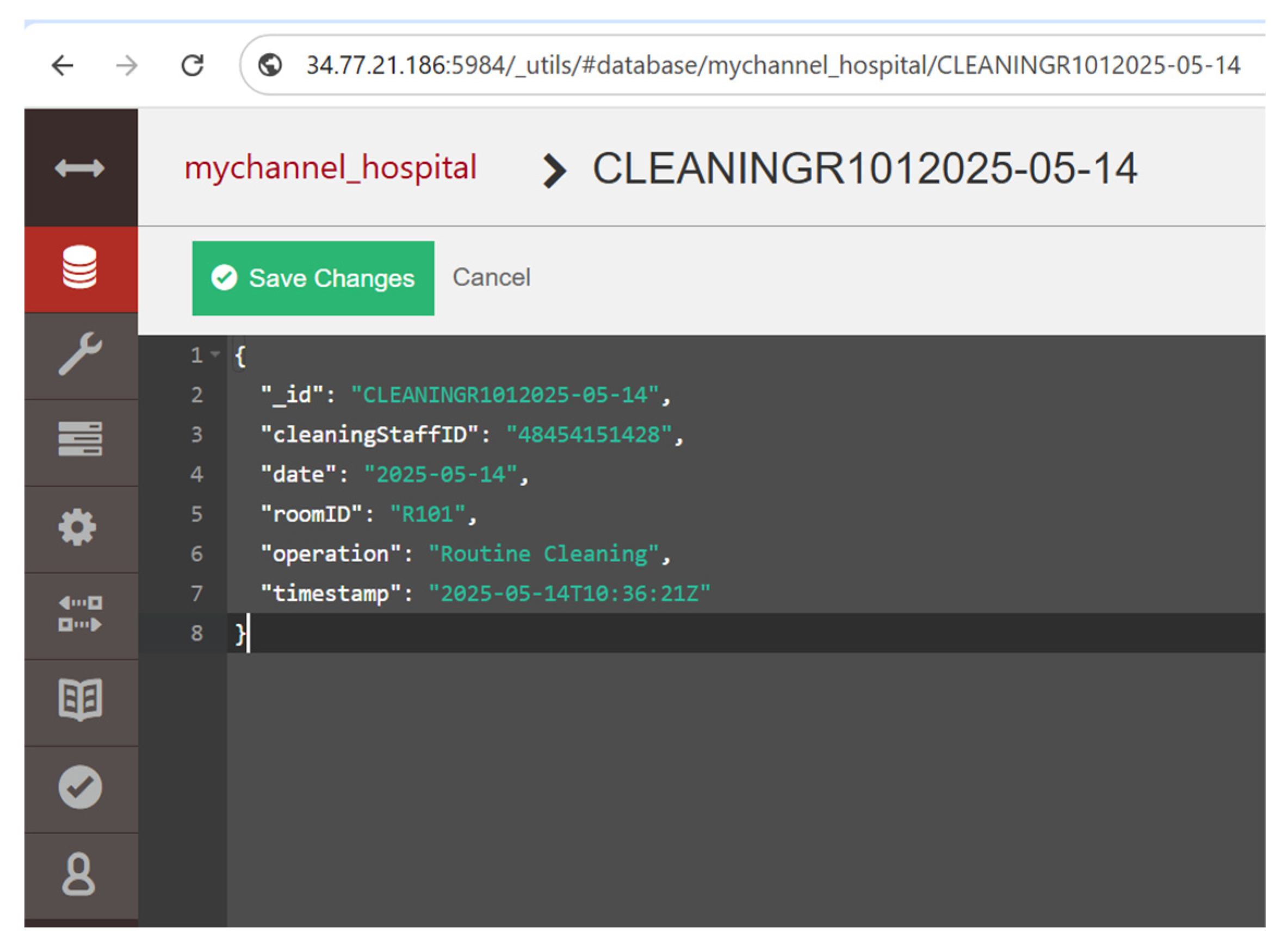
Task: Focus the browser address bar URL
Action: [x=772, y=65]
